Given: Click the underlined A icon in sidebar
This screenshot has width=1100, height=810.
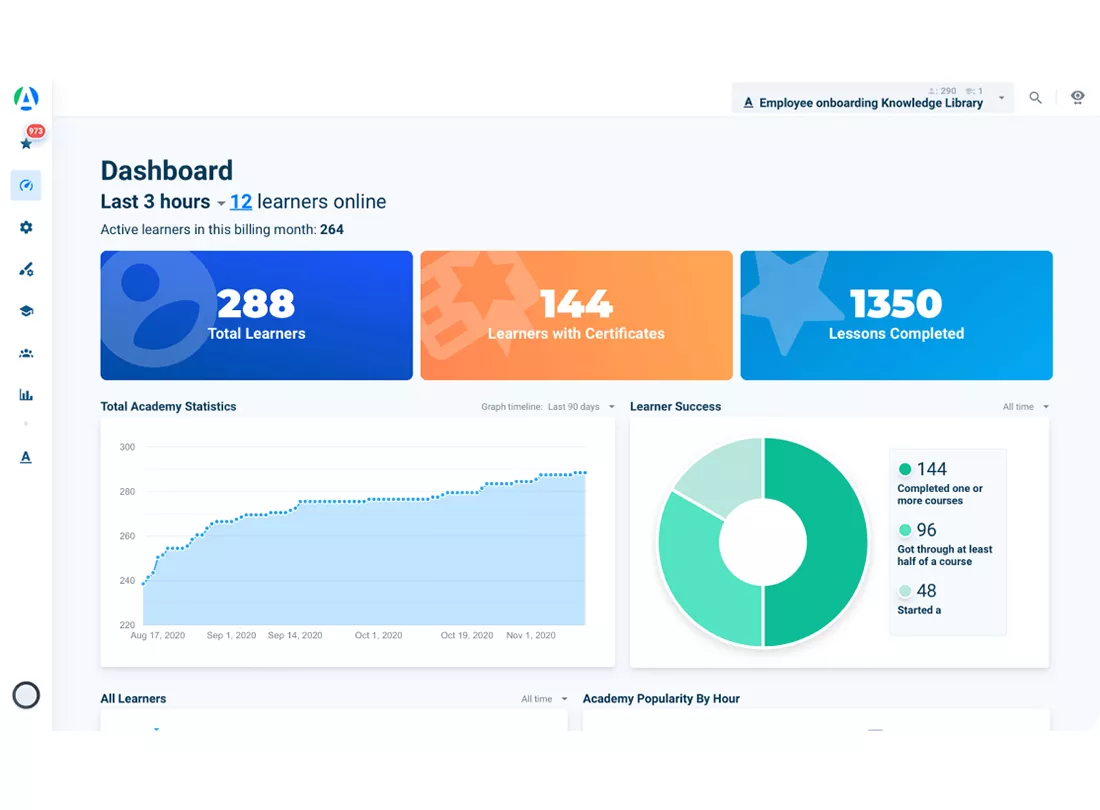Looking at the screenshot, I should (x=26, y=457).
